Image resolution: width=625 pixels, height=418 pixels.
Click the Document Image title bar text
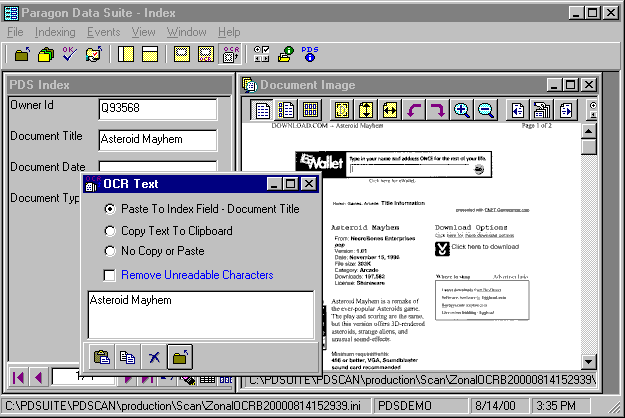point(307,85)
